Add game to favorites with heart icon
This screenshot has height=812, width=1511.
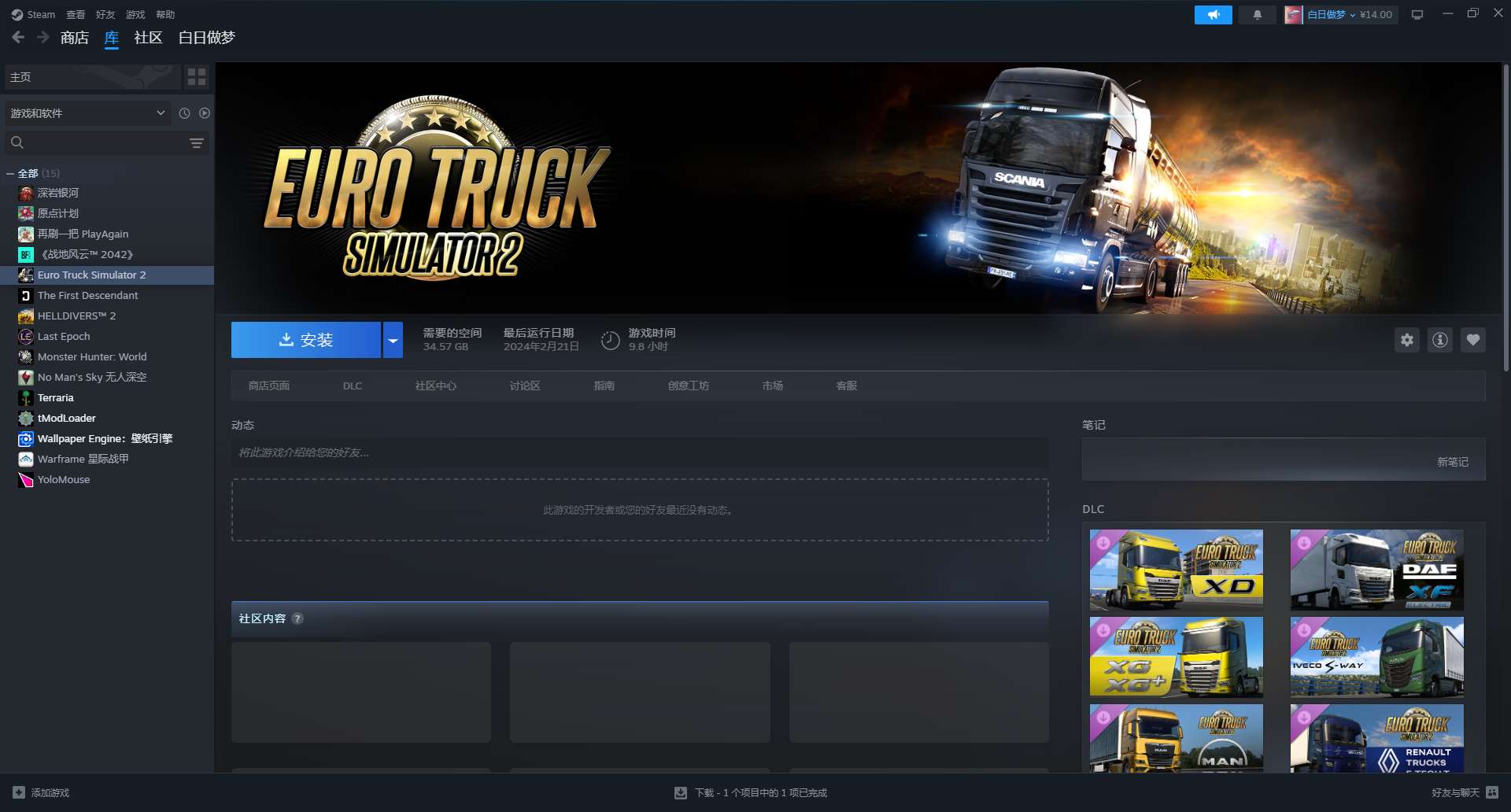(x=1472, y=340)
